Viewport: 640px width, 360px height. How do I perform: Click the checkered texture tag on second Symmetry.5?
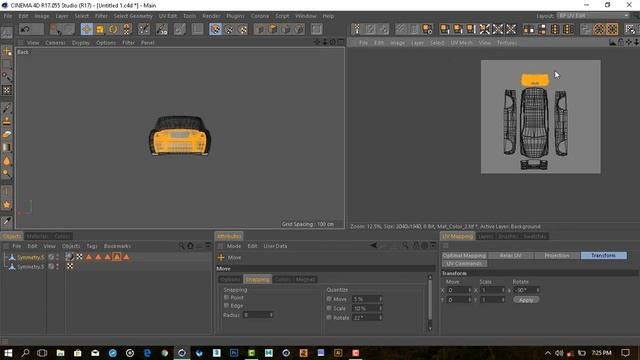pos(70,266)
